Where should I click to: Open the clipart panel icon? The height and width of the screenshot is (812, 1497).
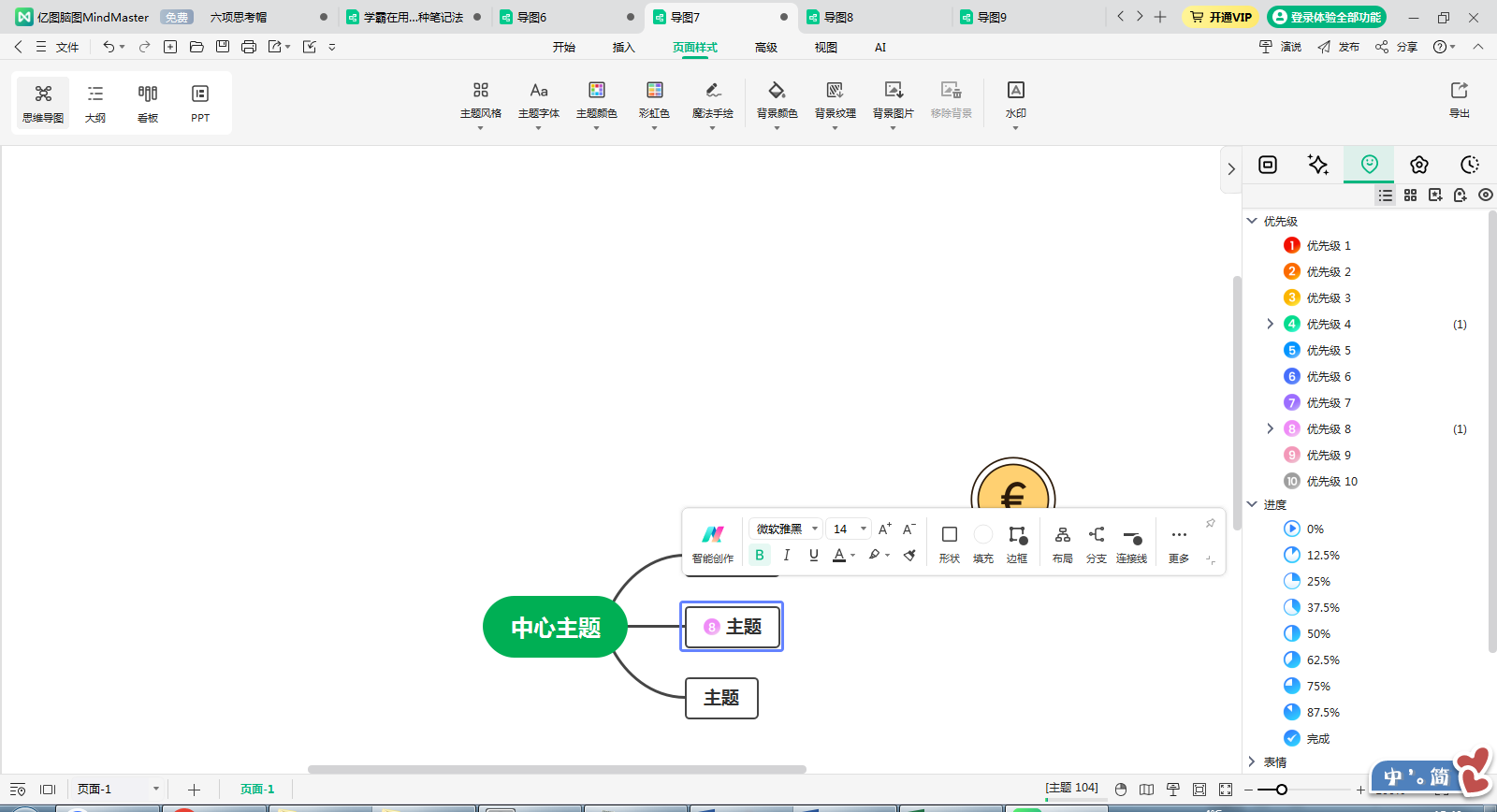pos(1419,165)
